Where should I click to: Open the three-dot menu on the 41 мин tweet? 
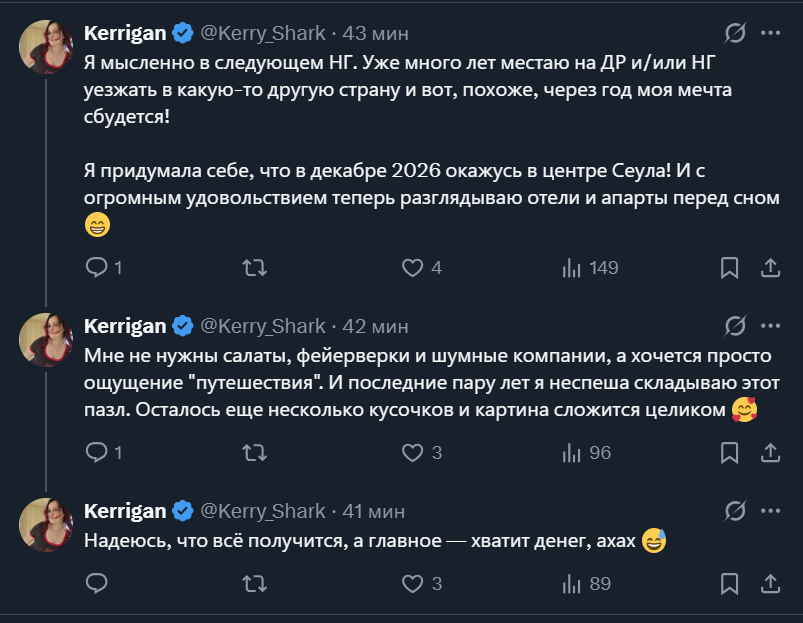pyautogui.click(x=770, y=511)
